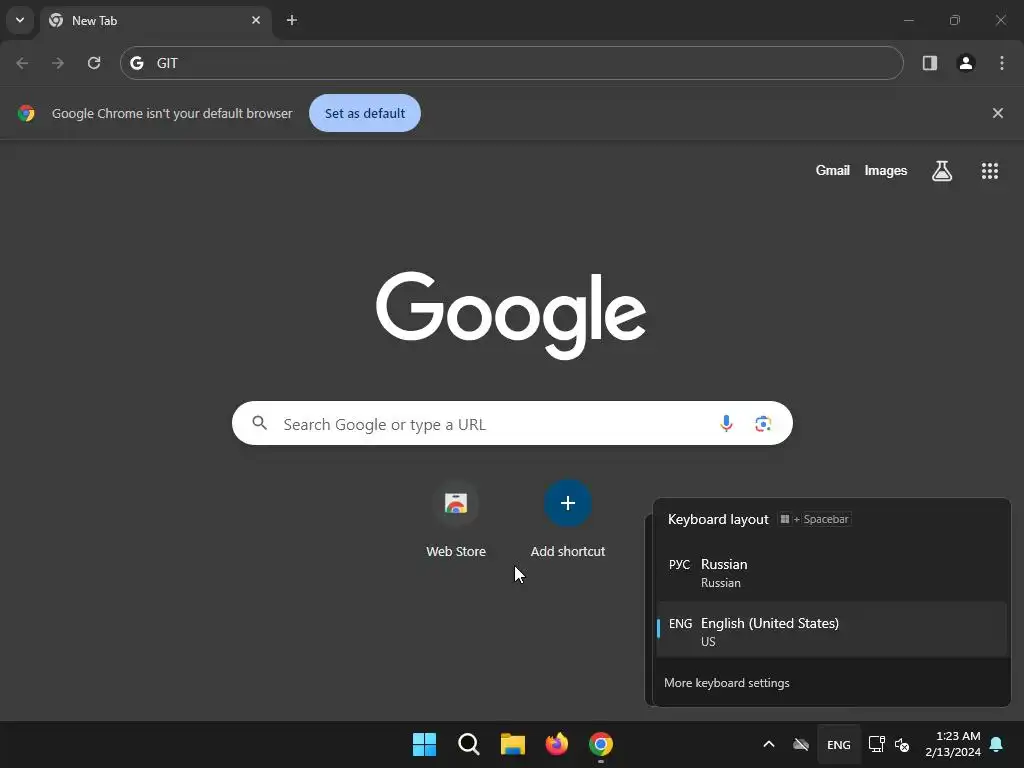The image size is (1024, 768).
Task: Open Chrome three-dot menu
Action: [1002, 63]
